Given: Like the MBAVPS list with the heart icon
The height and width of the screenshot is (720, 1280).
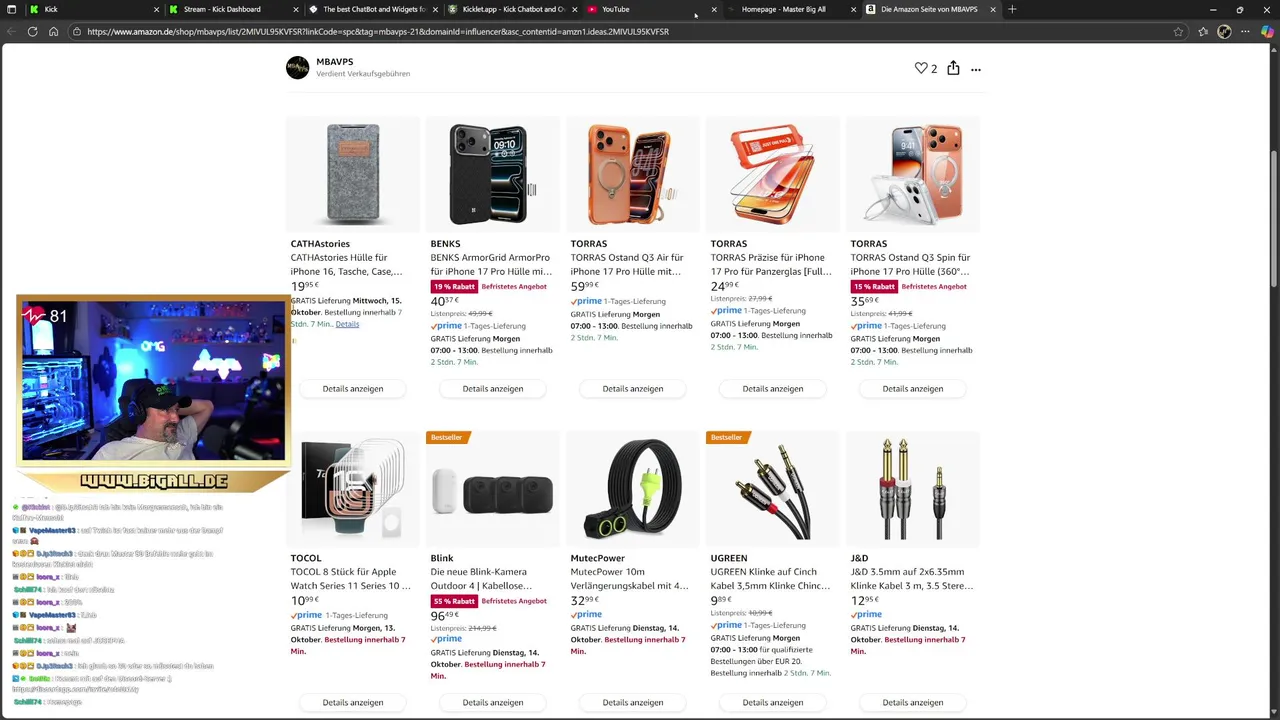Looking at the screenshot, I should point(921,68).
